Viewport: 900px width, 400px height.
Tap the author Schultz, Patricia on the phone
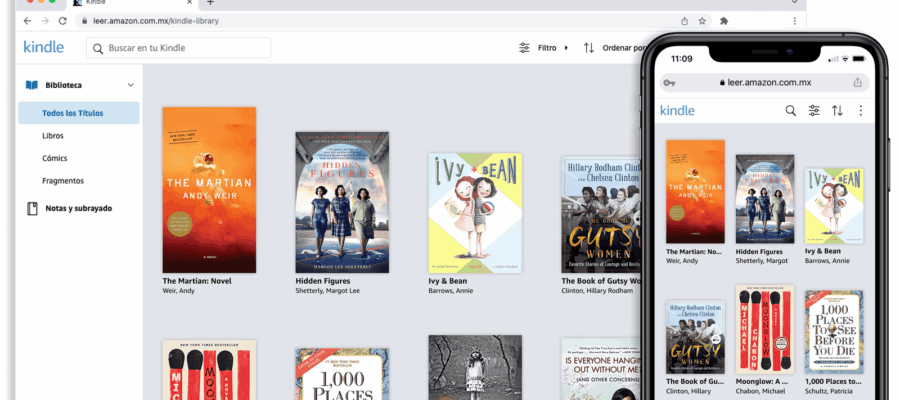831,391
